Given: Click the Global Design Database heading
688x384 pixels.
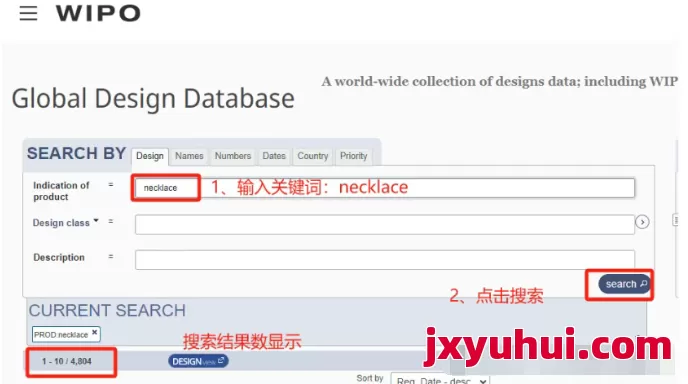Looking at the screenshot, I should coord(153,99).
